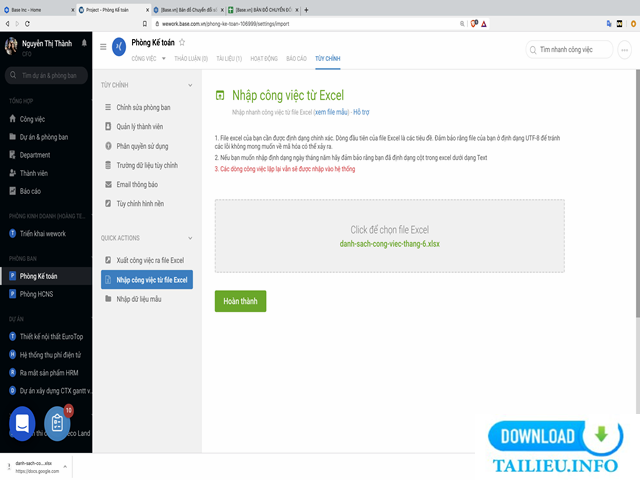Switch to the BÁO CÁO tab

coord(296,59)
